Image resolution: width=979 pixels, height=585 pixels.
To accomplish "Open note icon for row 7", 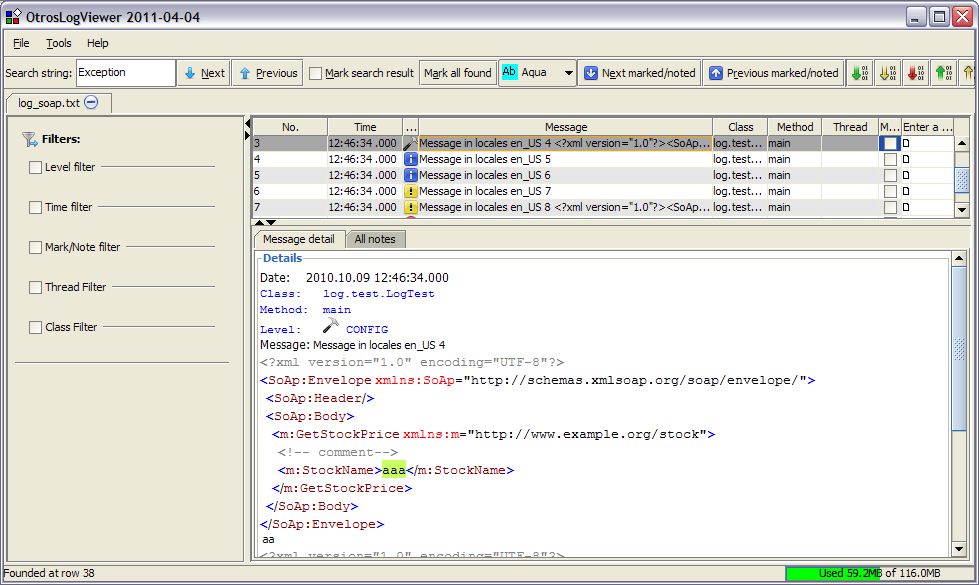I will tap(906, 207).
